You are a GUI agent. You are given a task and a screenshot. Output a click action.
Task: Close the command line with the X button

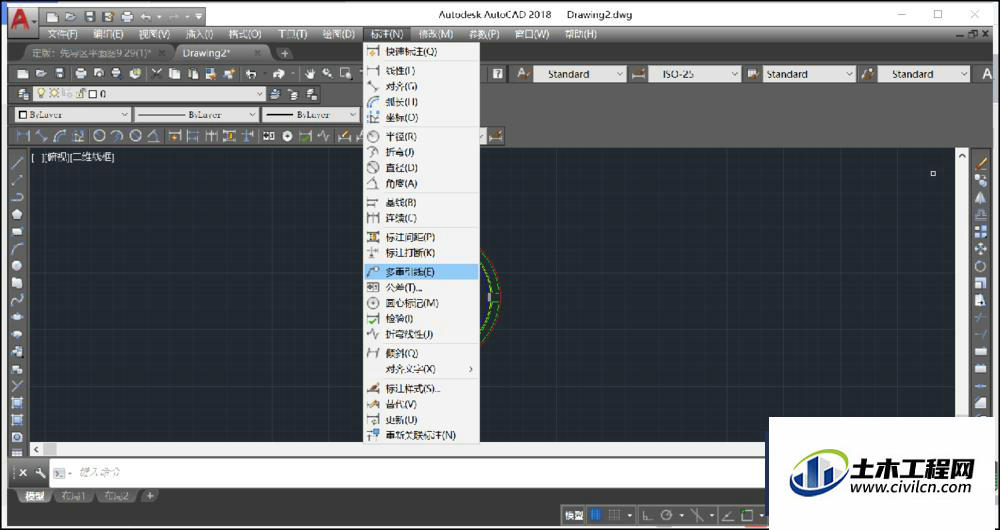[x=23, y=473]
